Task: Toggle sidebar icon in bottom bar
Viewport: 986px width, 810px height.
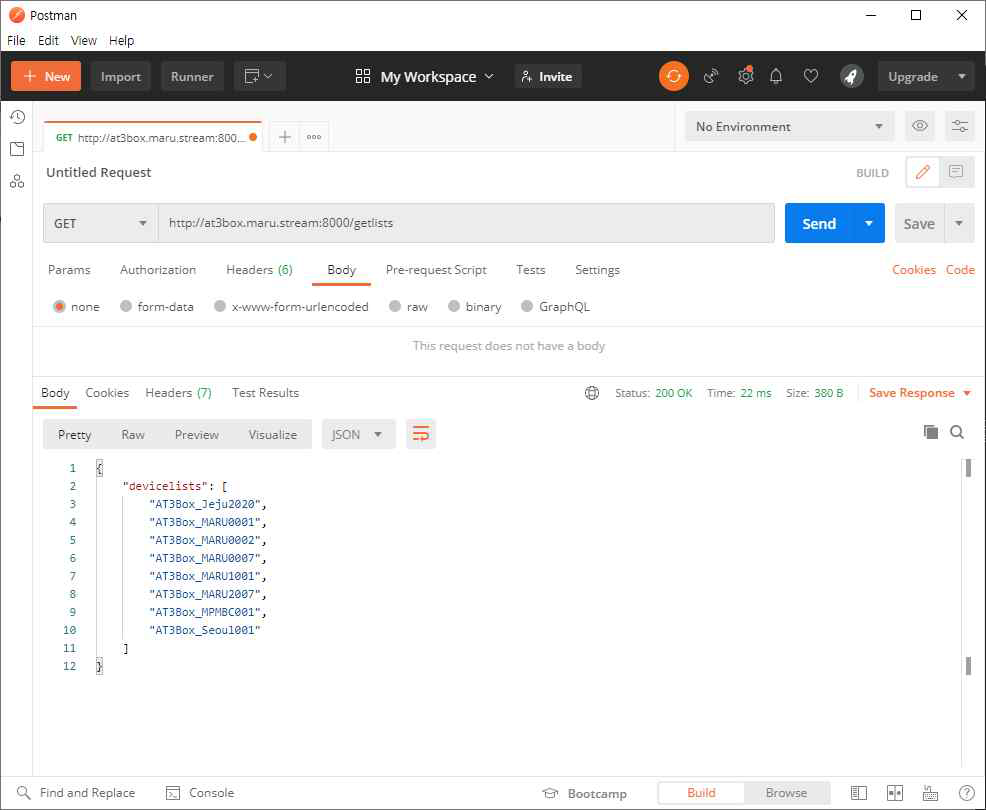Action: [859, 793]
